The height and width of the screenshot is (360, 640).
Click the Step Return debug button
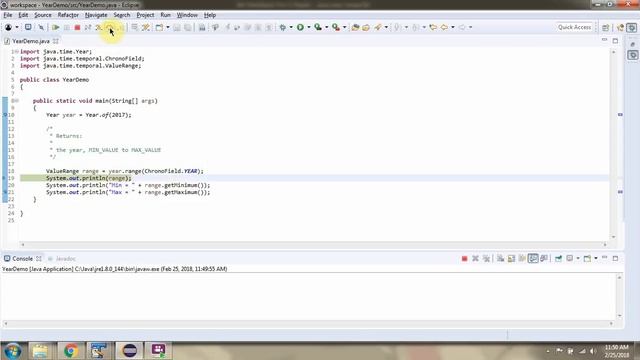(x=121, y=27)
